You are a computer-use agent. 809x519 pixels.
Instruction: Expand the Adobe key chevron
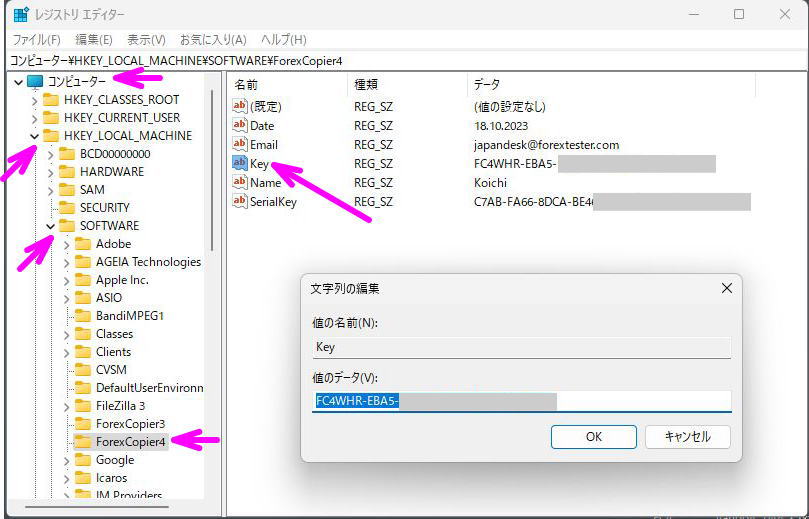point(67,244)
